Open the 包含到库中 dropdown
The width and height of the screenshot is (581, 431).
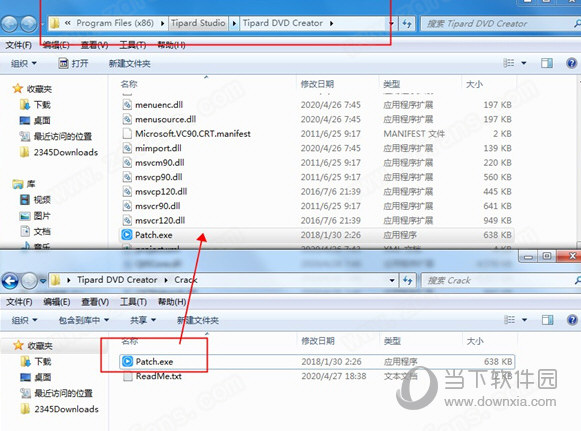84,320
